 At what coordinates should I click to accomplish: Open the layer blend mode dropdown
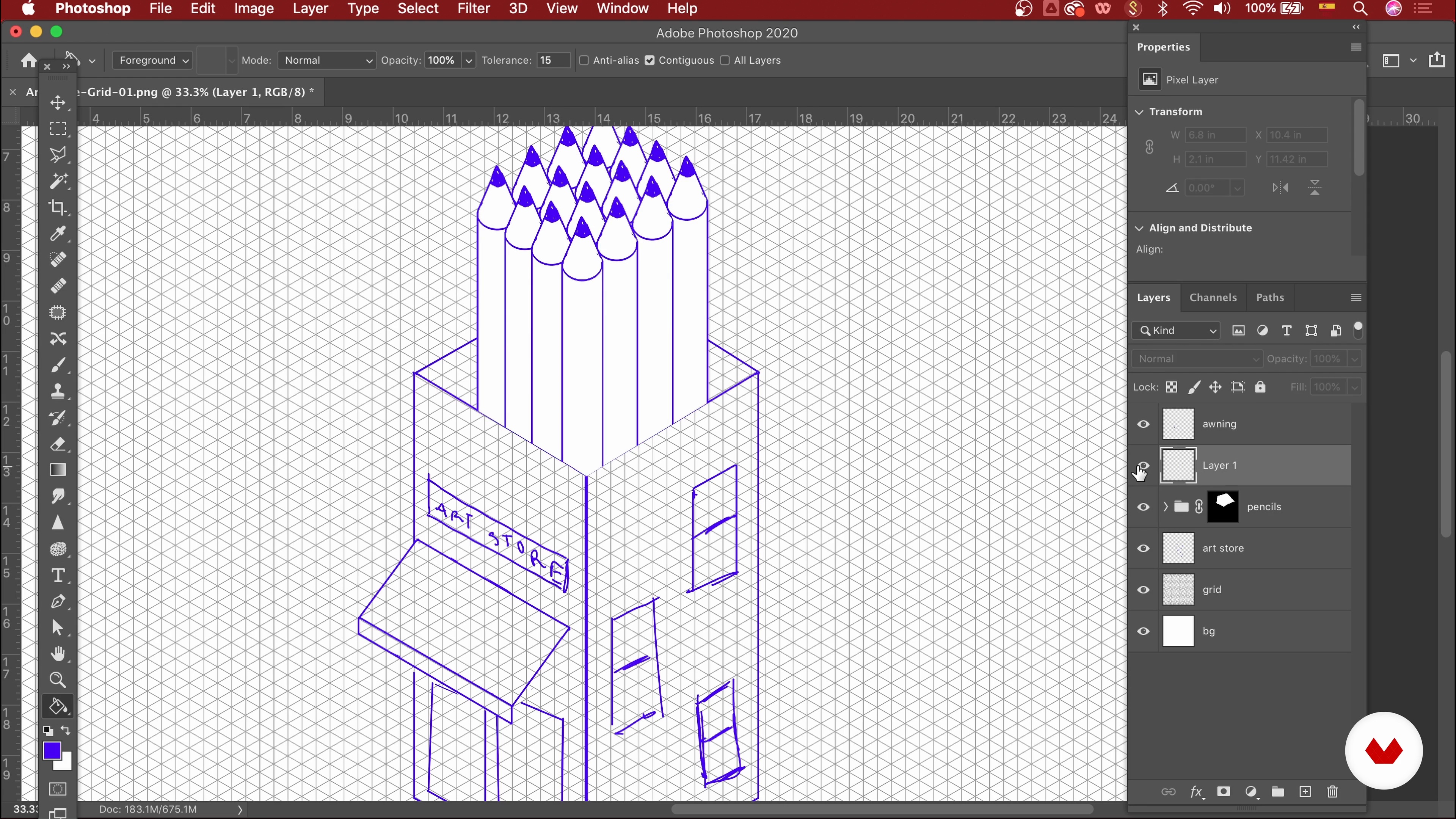[1197, 359]
